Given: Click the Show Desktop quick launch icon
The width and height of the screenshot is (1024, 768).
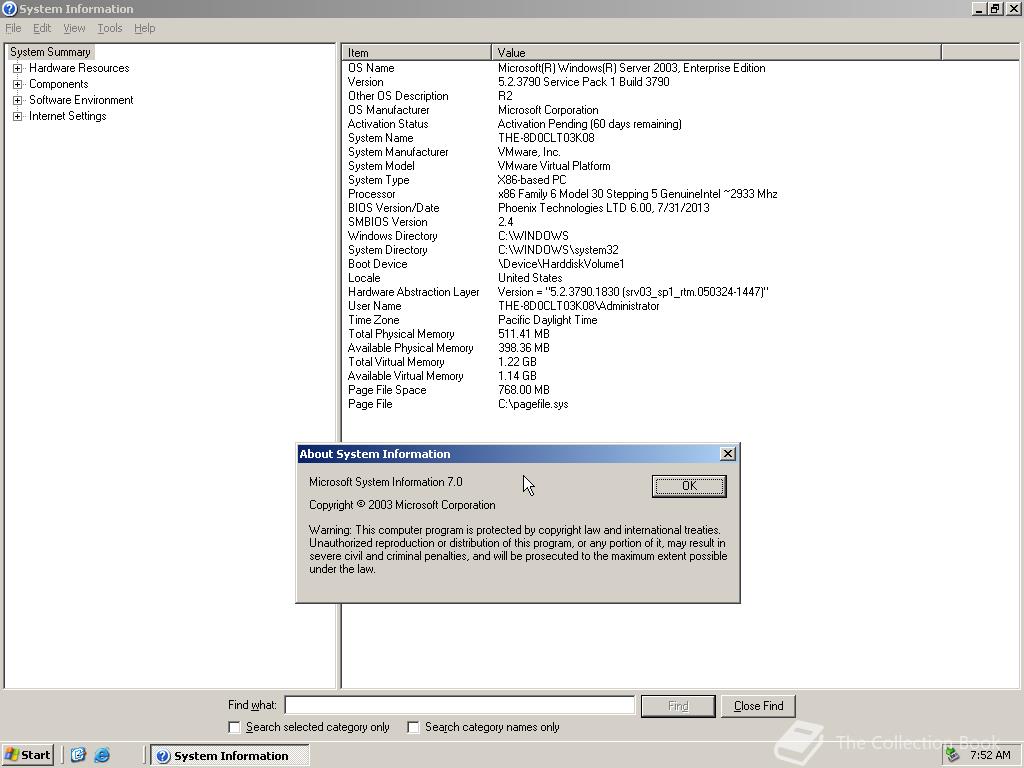Looking at the screenshot, I should pyautogui.click(x=78, y=755).
